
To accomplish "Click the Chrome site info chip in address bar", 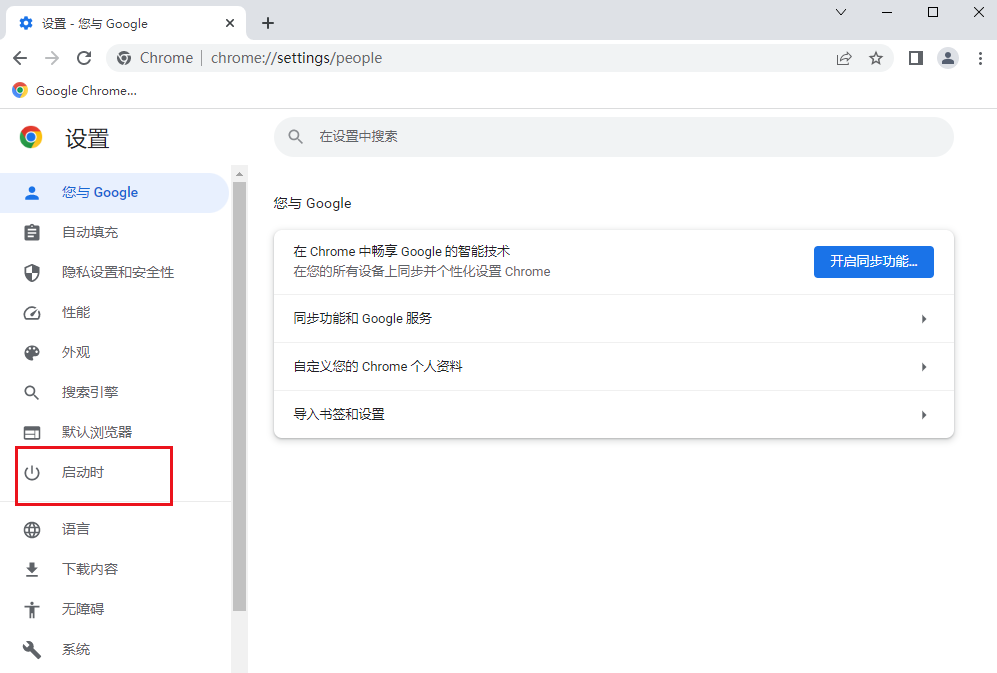I will click(x=155, y=58).
